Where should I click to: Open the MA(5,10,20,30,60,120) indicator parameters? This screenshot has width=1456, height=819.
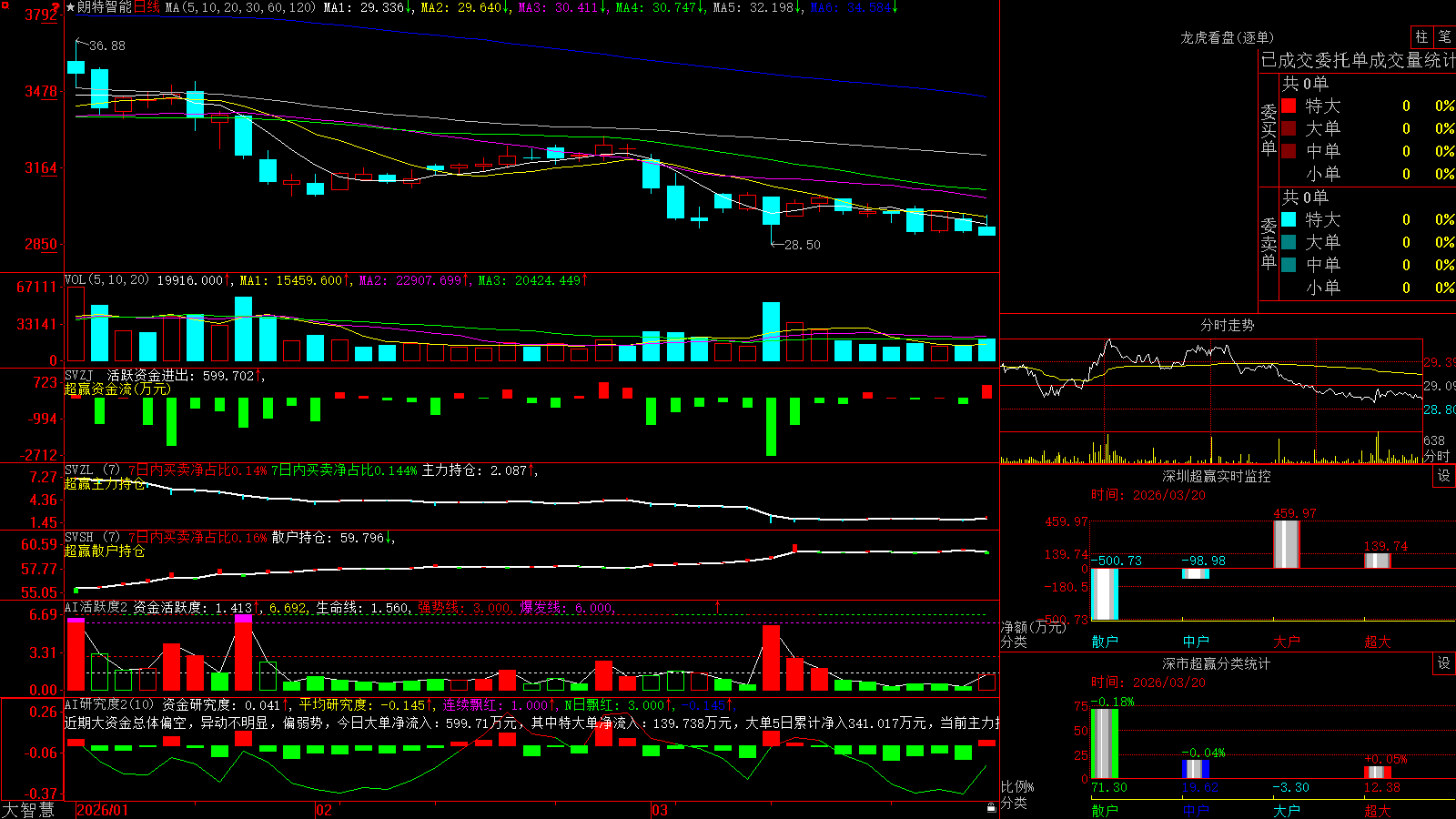(x=241, y=7)
